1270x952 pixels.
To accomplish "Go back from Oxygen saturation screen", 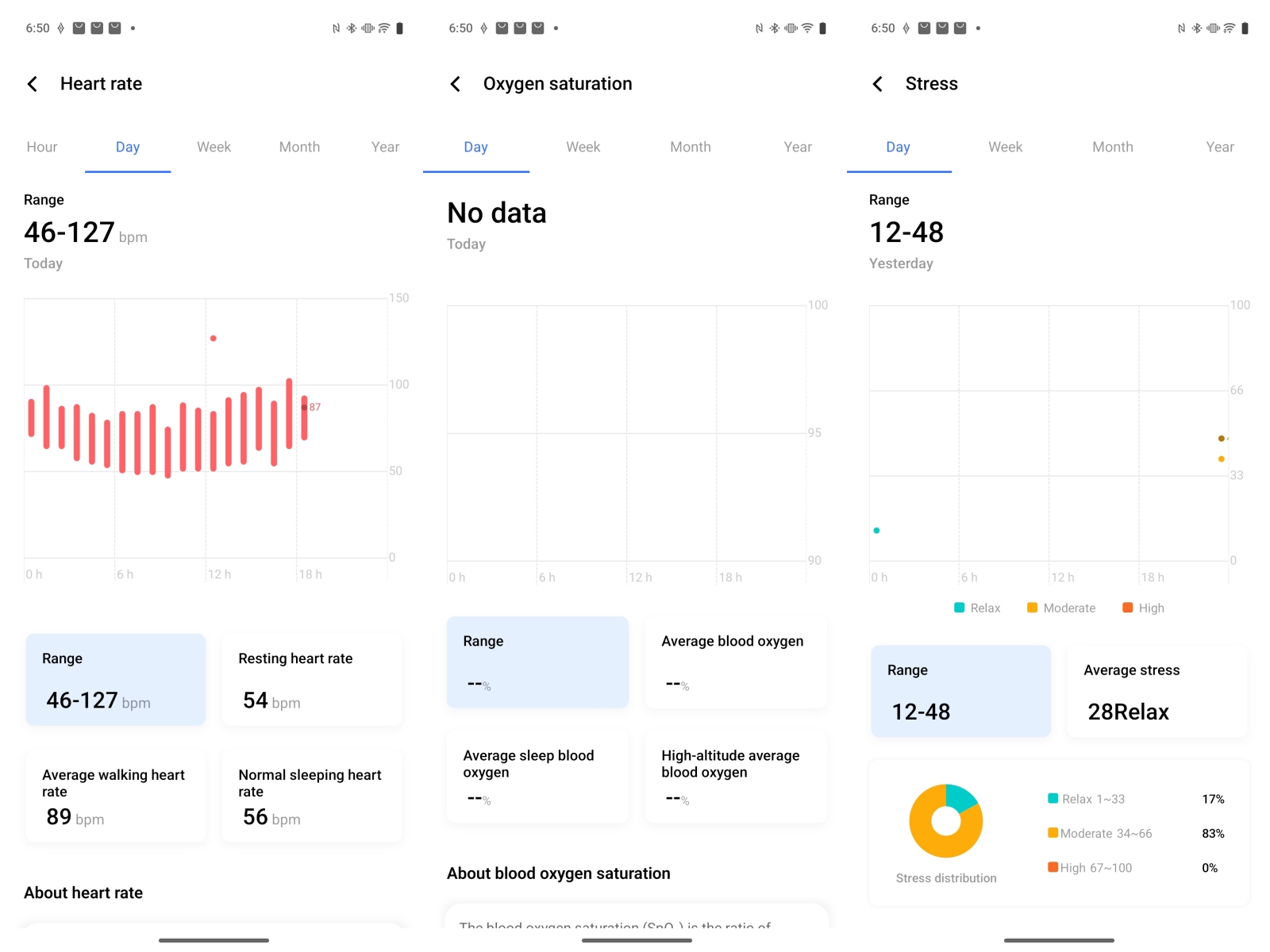I will (456, 84).
